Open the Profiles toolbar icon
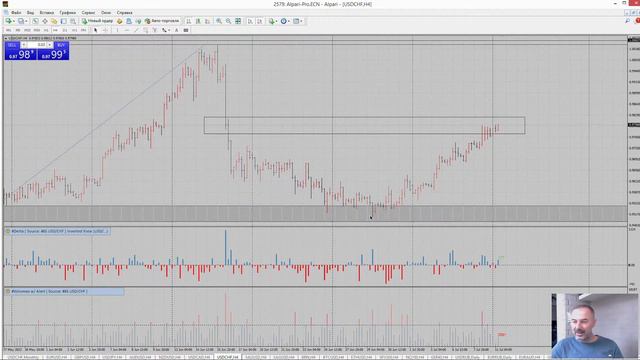Viewport: 640px width, 360px height. point(21,21)
